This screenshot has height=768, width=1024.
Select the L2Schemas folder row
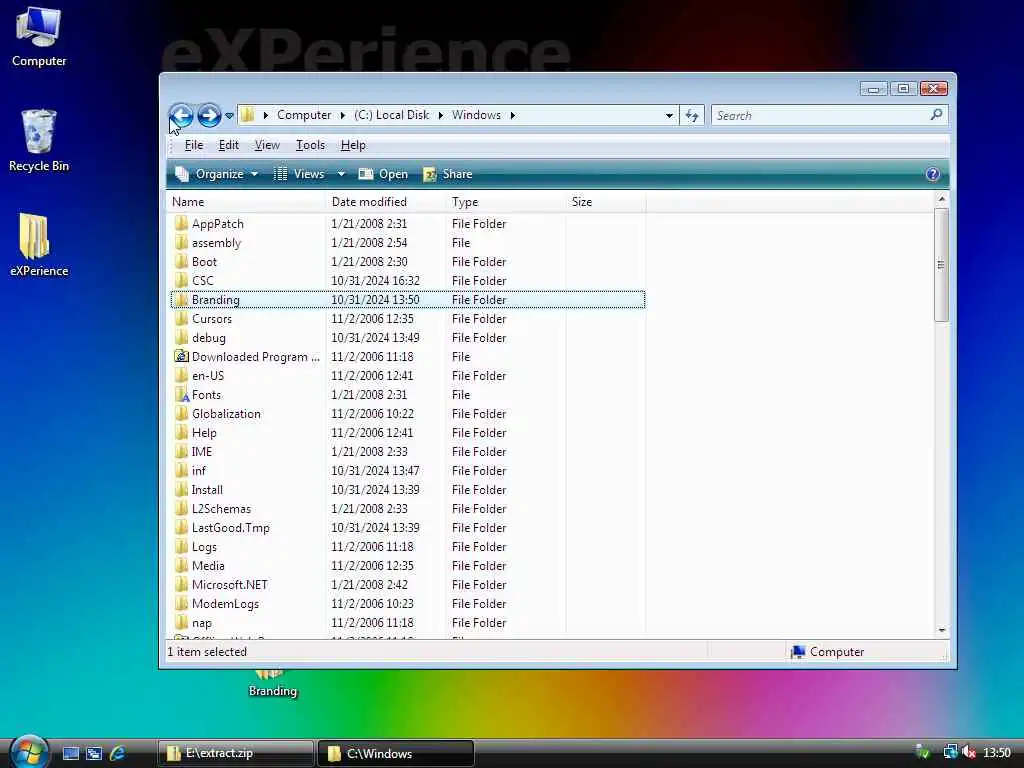408,508
